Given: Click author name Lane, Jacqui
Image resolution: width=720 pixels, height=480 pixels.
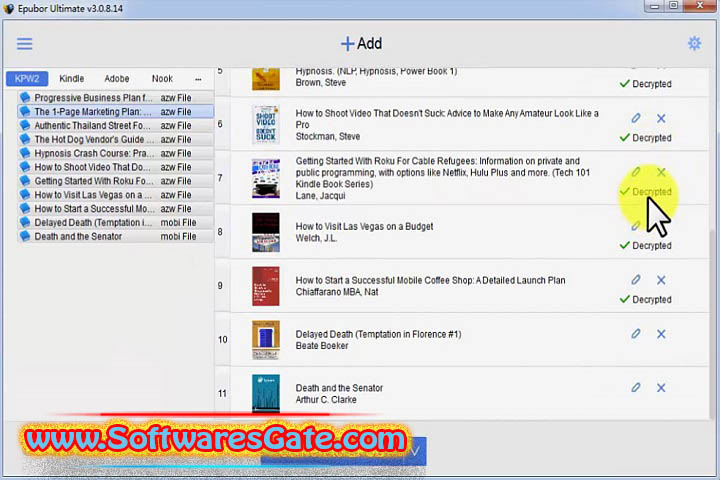Looking at the screenshot, I should [321, 196].
